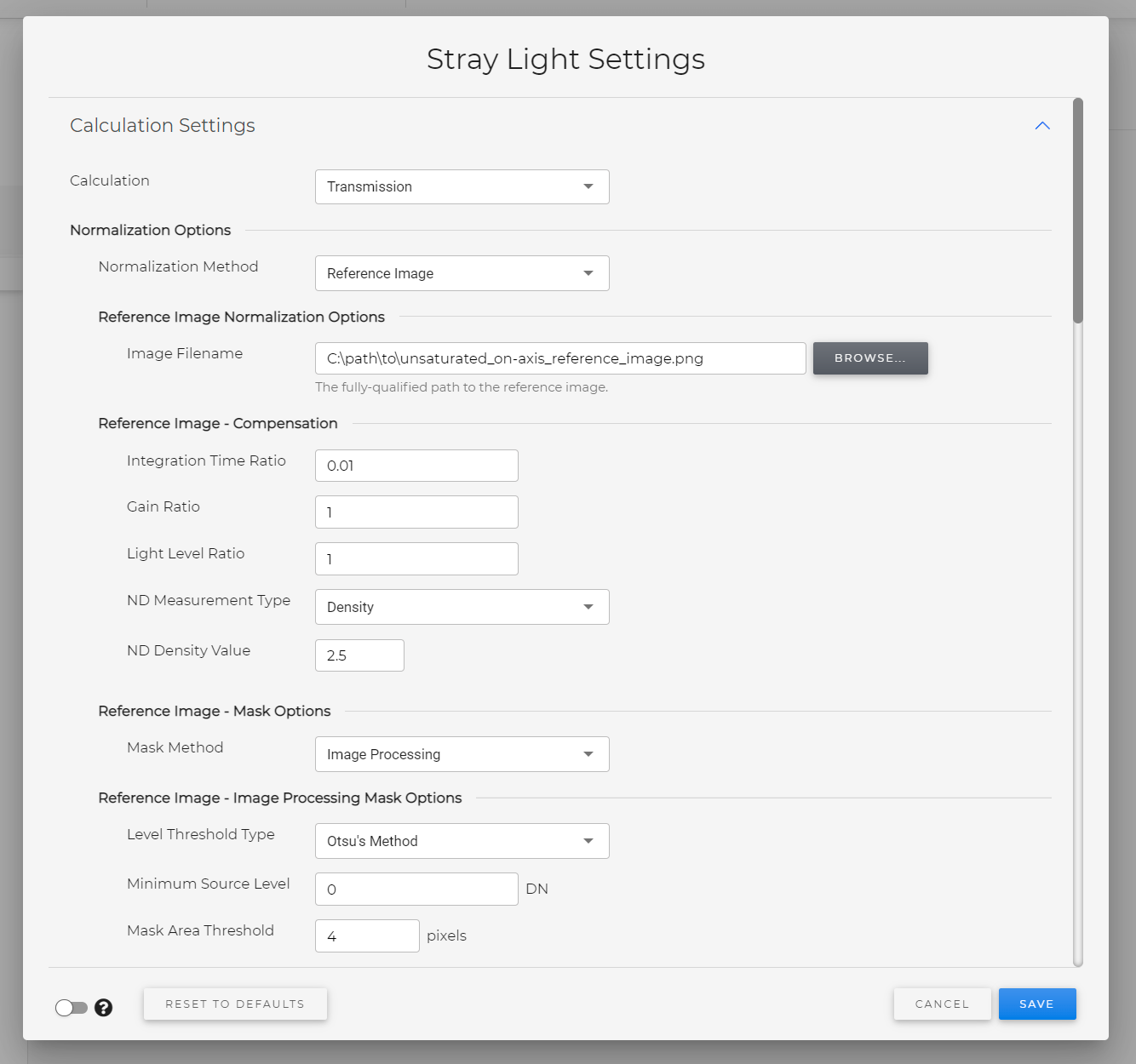Screen dimensions: 1136x1064
Task: Cancel the Stray Light Settings dialog
Action: [942, 1004]
